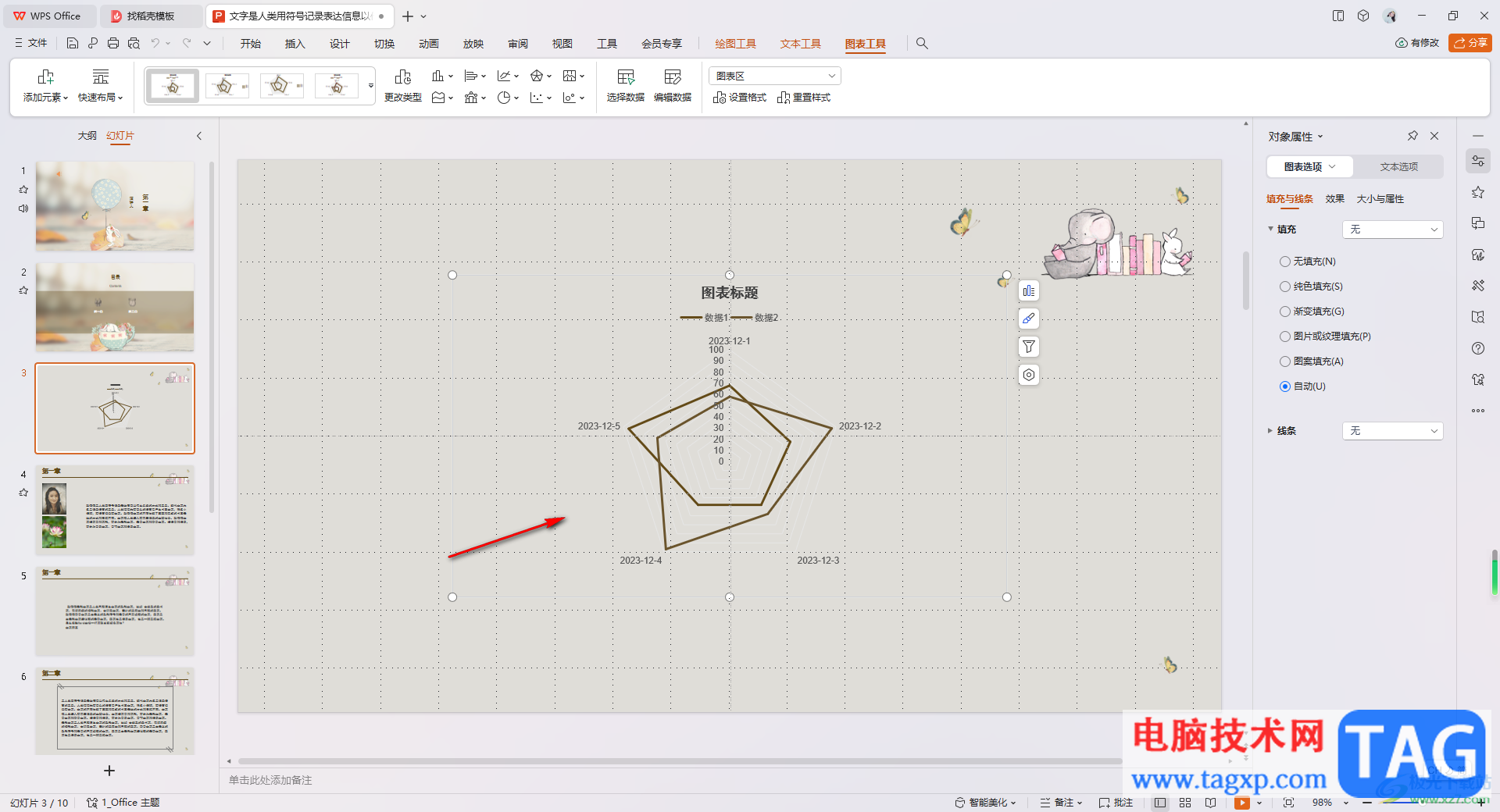Toggle normal view button in status bar
This screenshot has width=1500, height=812.
(x=1160, y=803)
